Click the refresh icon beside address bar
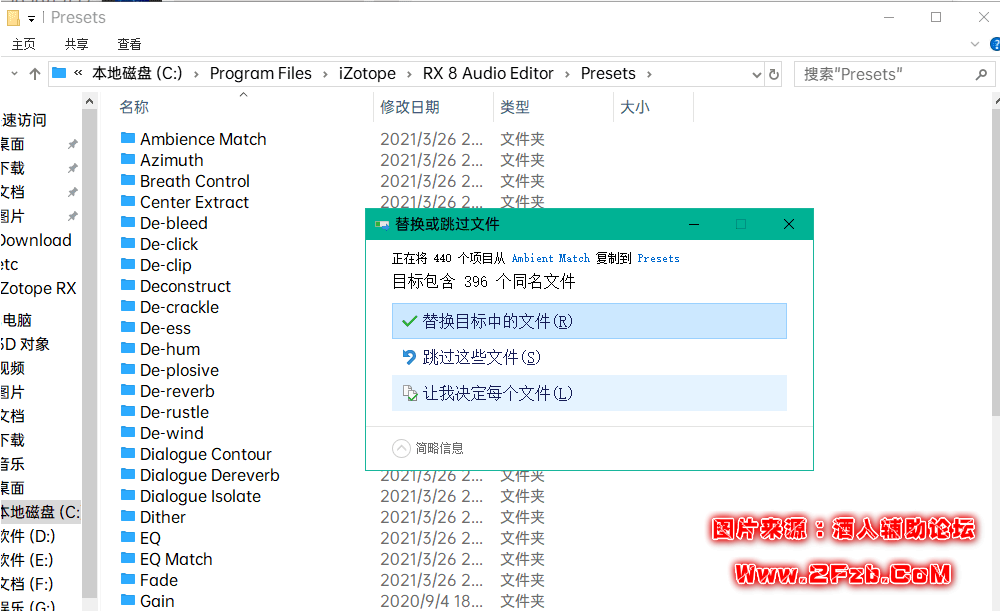Image resolution: width=1000 pixels, height=611 pixels. pyautogui.click(x=774, y=74)
